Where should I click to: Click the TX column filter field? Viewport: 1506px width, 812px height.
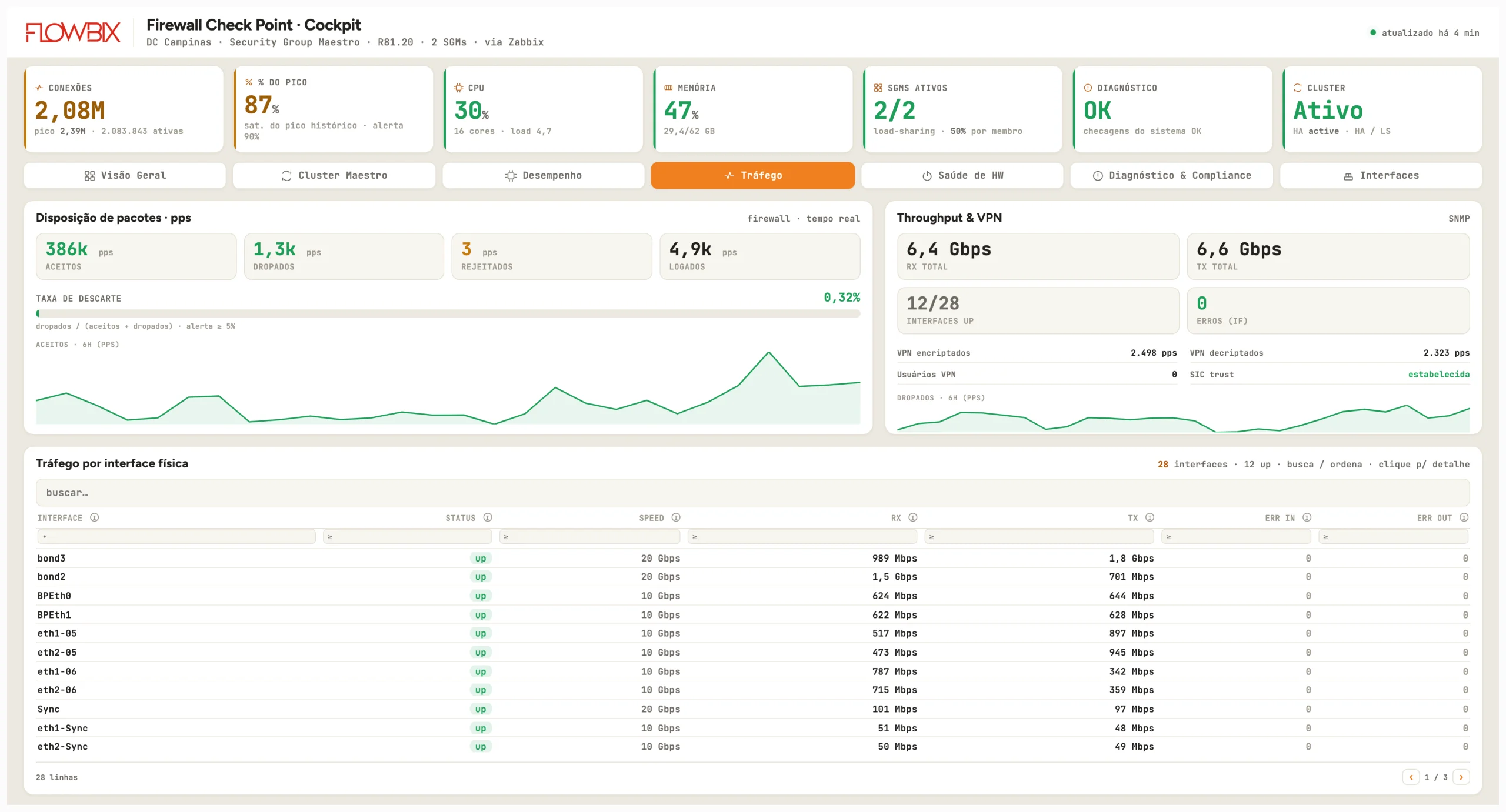click(x=1039, y=536)
